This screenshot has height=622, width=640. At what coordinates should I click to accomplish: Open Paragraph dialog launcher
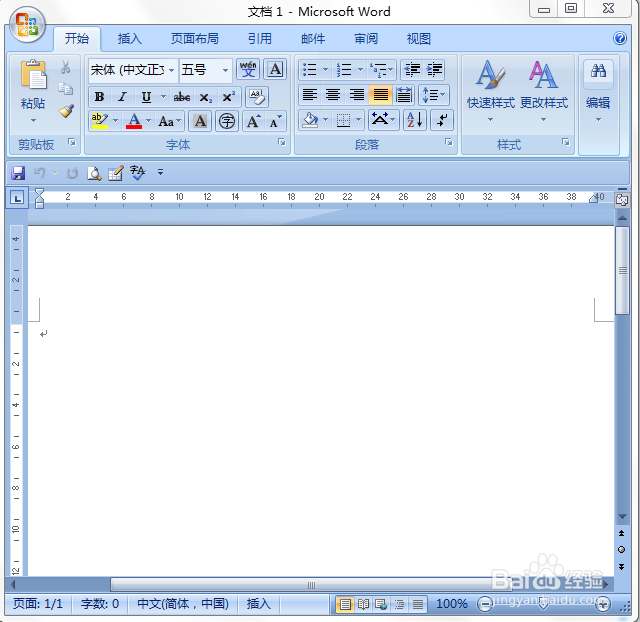point(449,142)
